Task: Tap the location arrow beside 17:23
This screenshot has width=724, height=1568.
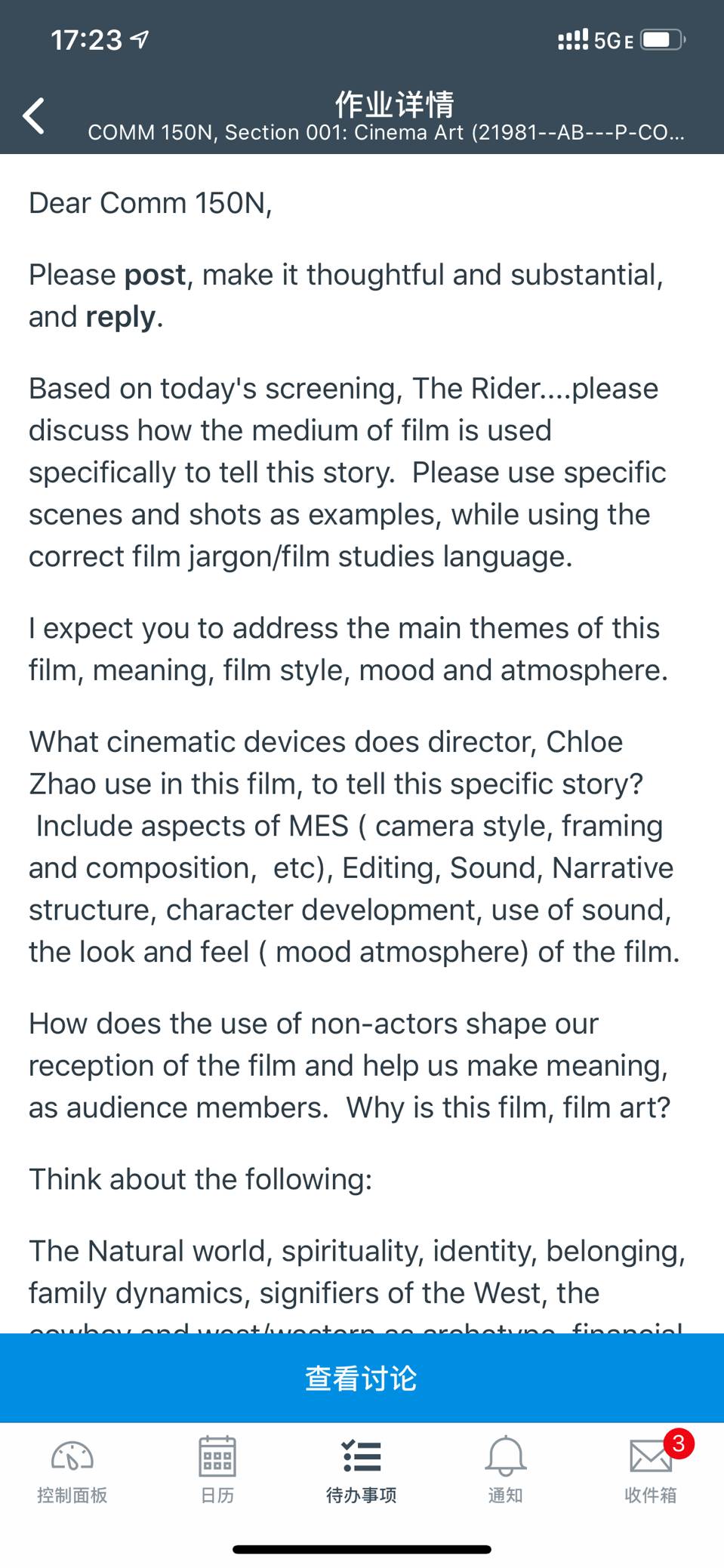Action: point(140,39)
